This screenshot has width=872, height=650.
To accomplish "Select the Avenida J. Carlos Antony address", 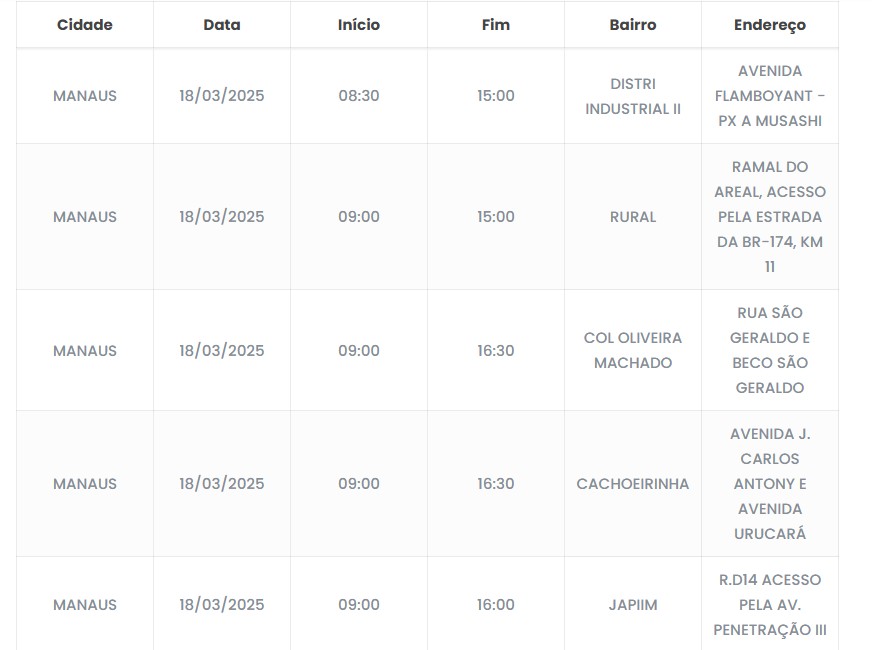I will coord(770,484).
